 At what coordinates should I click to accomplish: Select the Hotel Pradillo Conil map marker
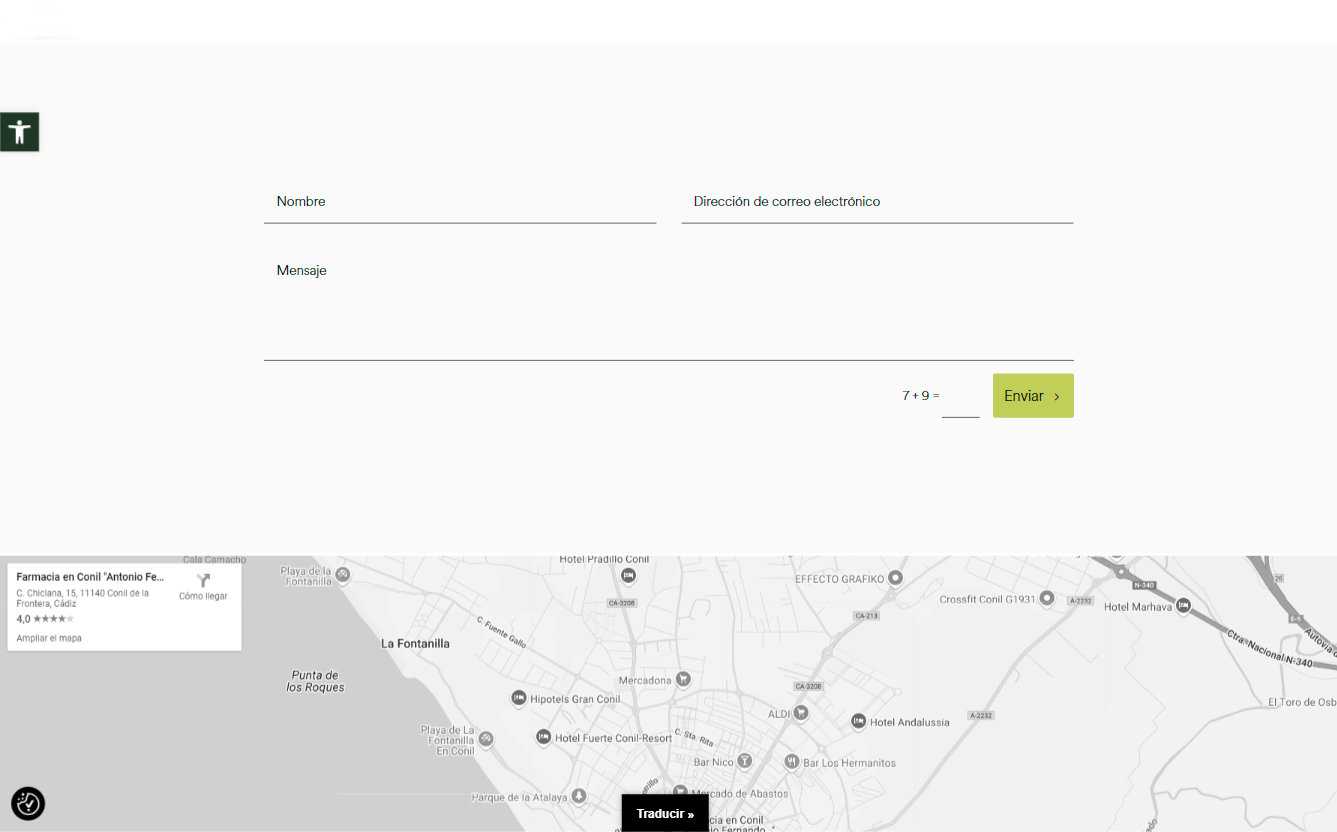628,575
